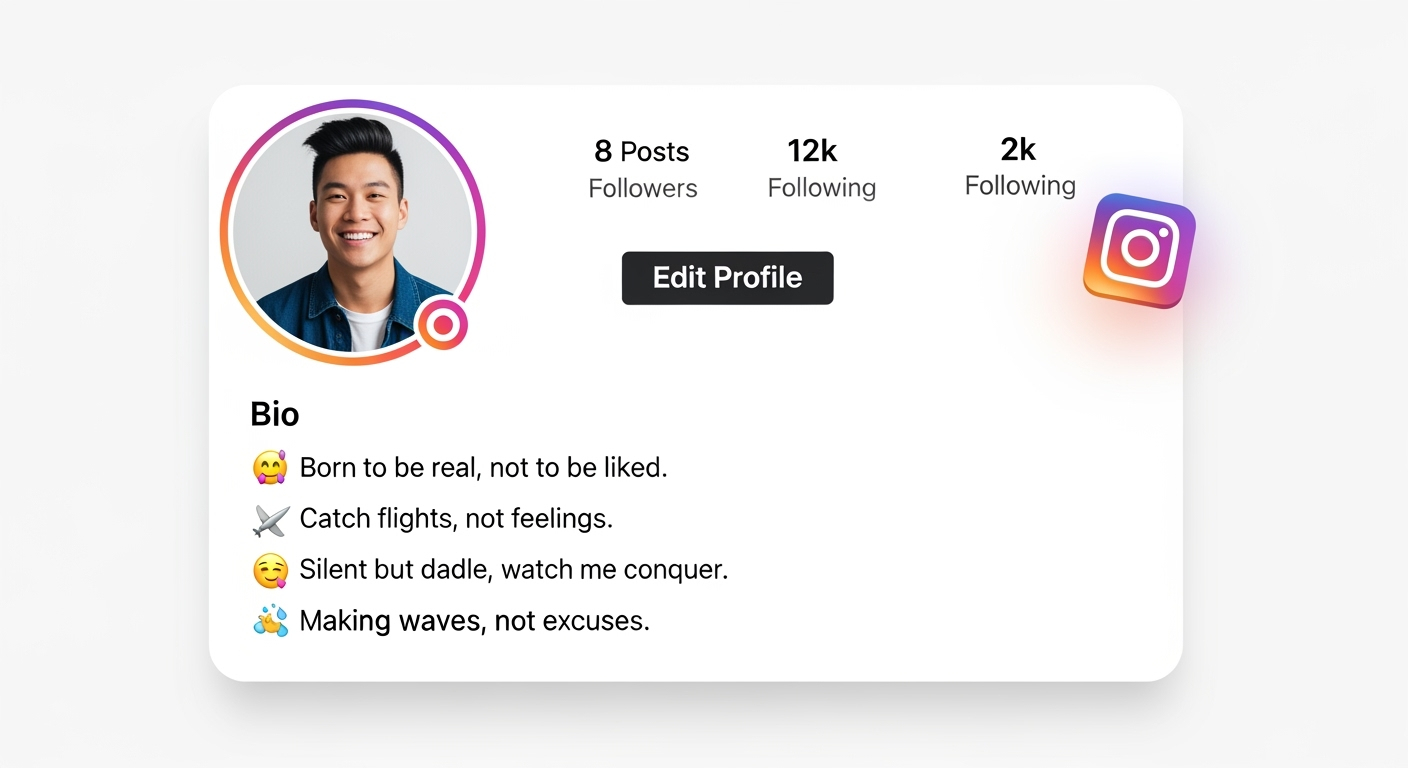Image resolution: width=1408 pixels, height=768 pixels.
Task: Click the "Born to be real" bio line
Action: tap(483, 467)
